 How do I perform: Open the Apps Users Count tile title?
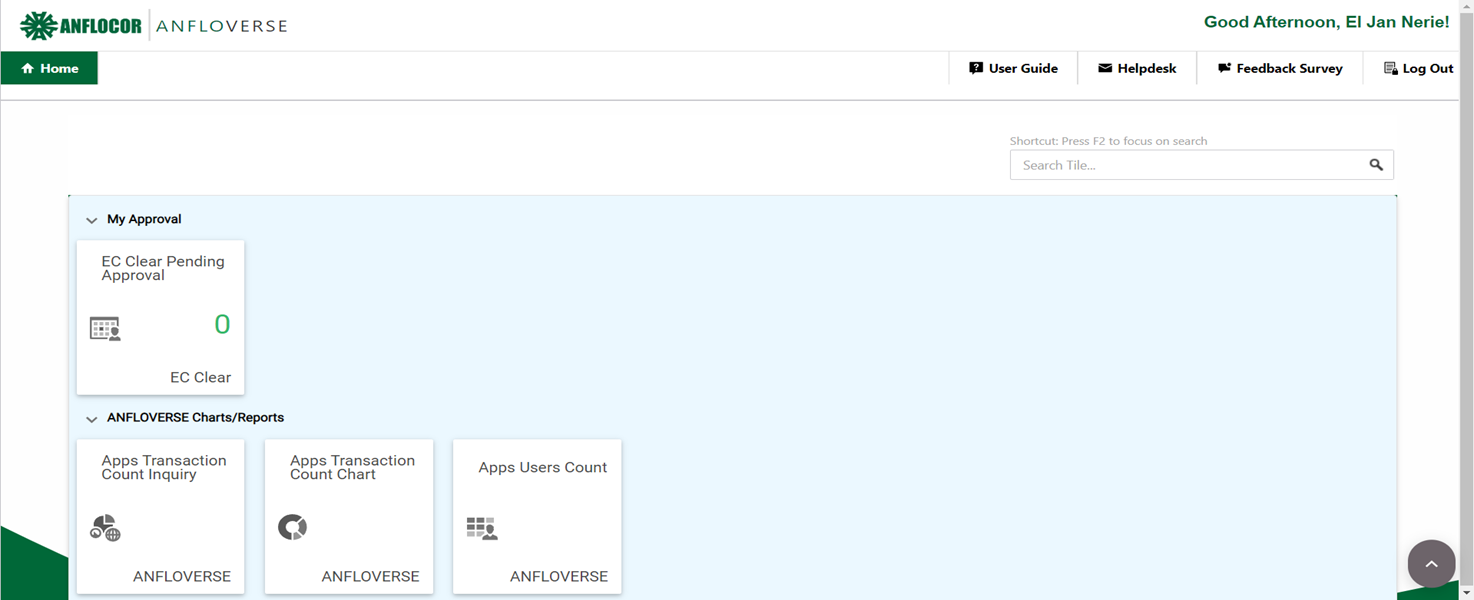pyautogui.click(x=542, y=467)
